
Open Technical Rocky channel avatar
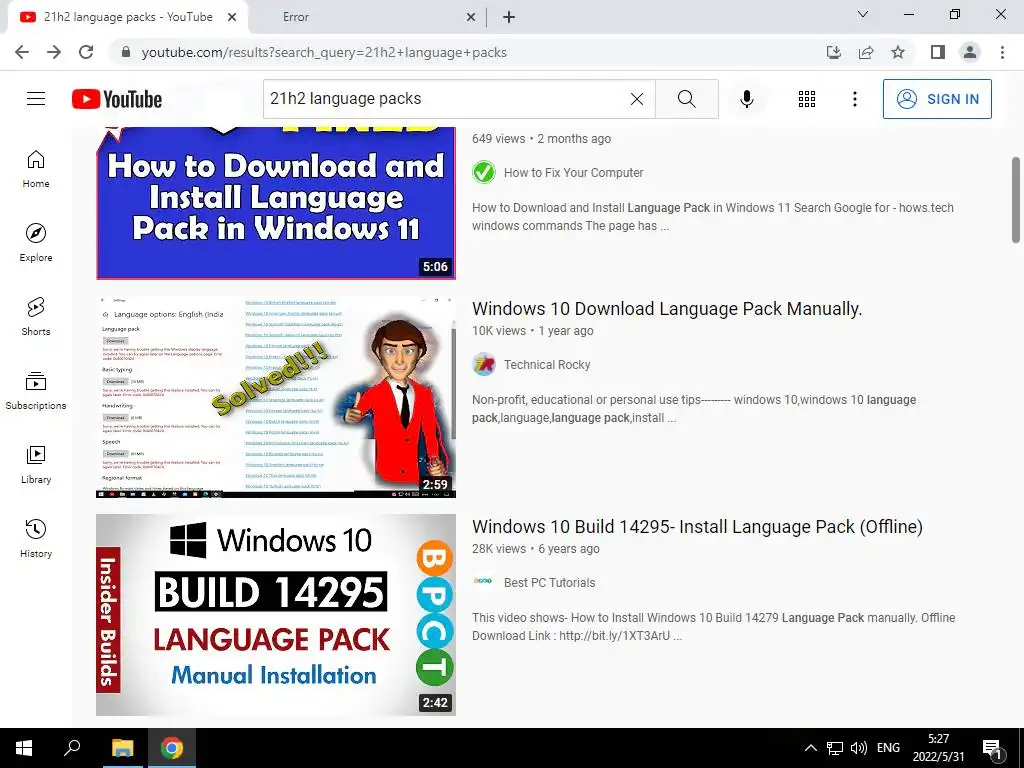484,364
